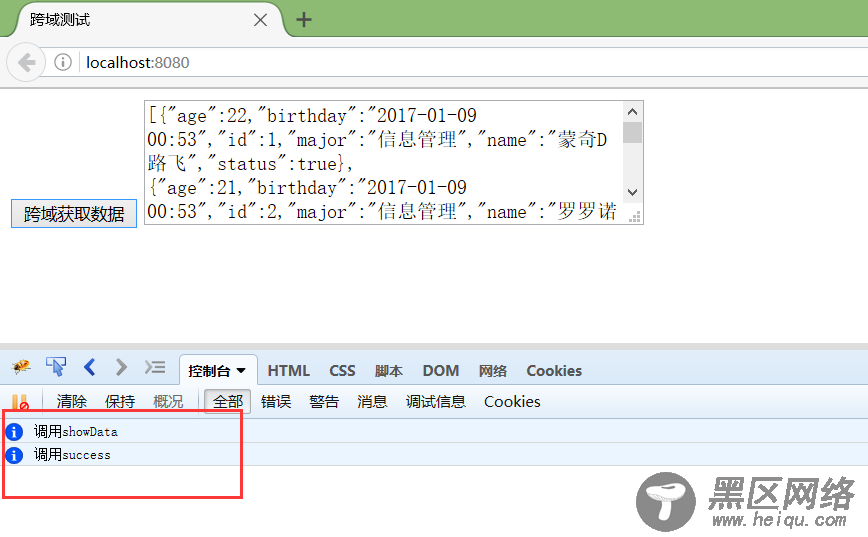Switch to the 脚本 panel tab

click(x=389, y=370)
